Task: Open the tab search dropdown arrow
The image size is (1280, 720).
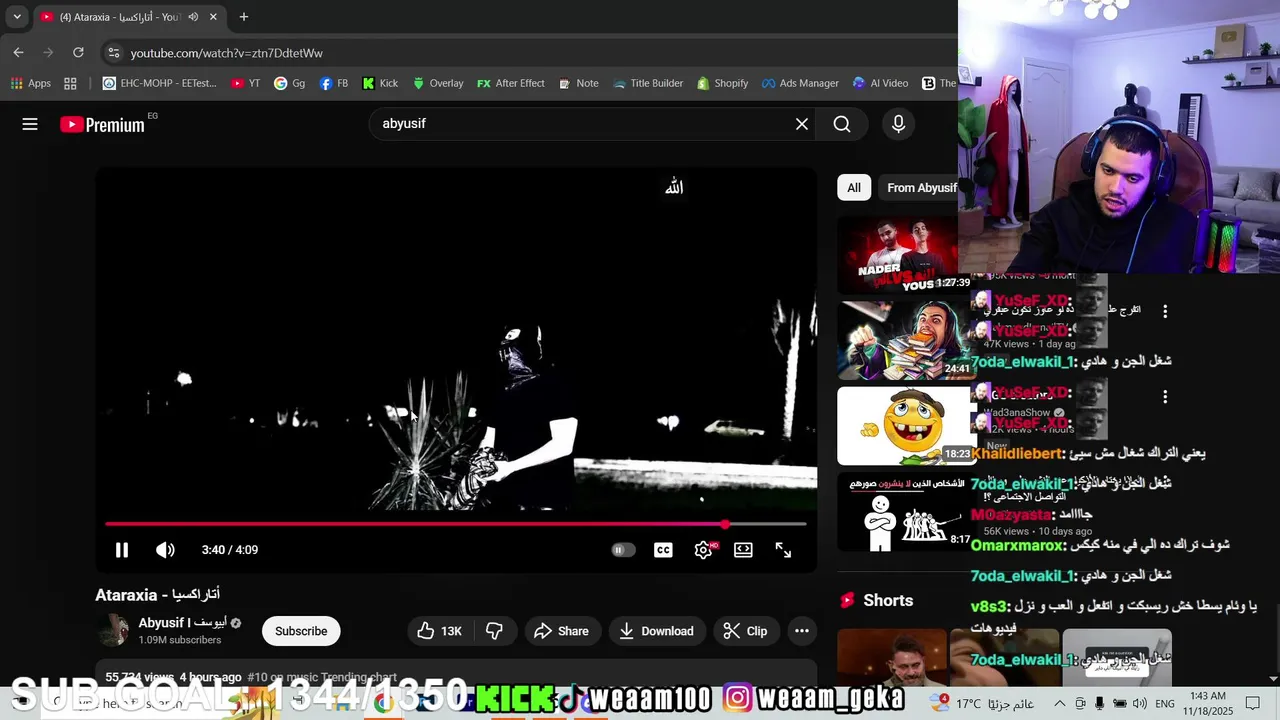Action: click(x=17, y=17)
